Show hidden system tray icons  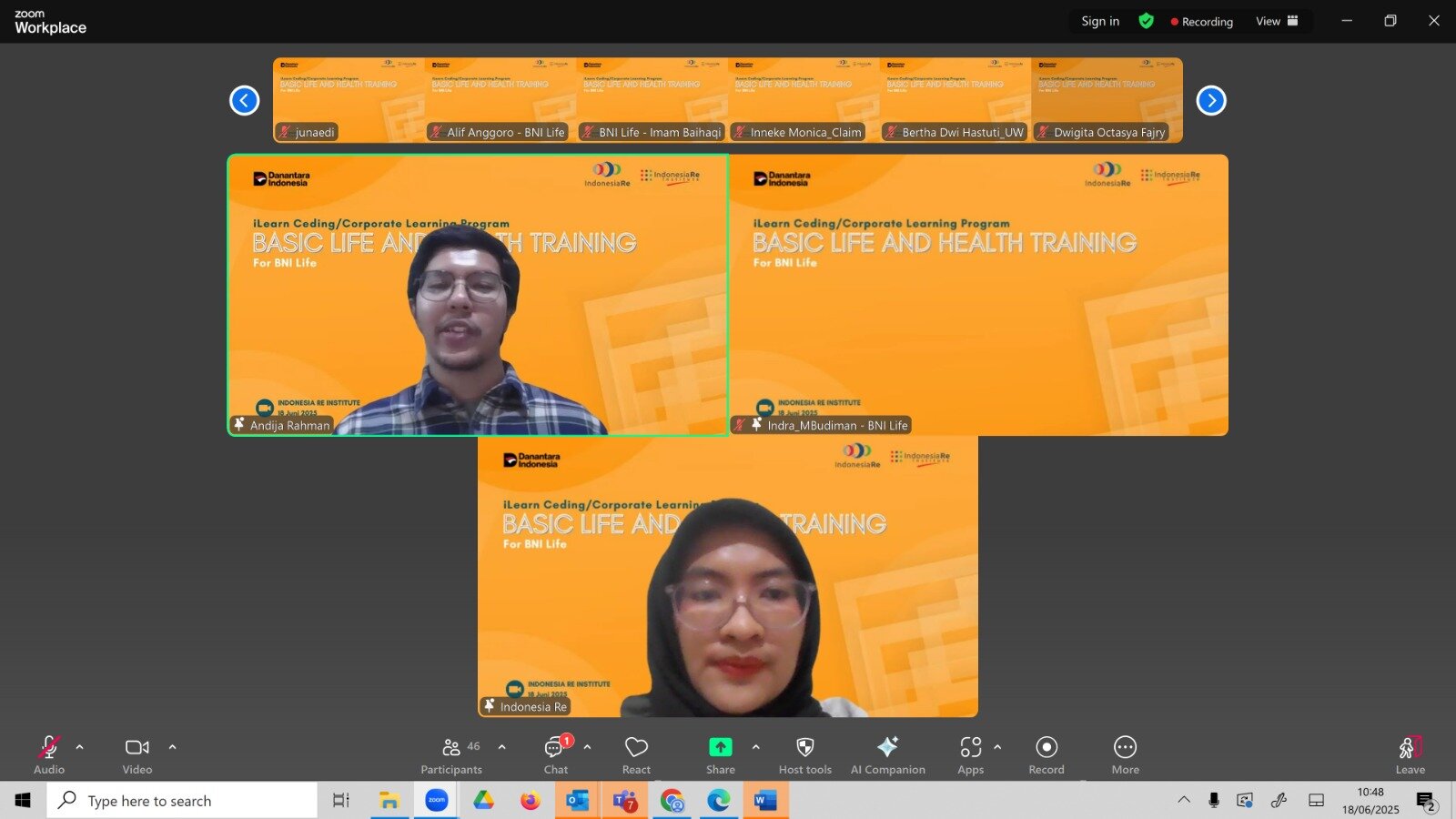pyautogui.click(x=1184, y=800)
